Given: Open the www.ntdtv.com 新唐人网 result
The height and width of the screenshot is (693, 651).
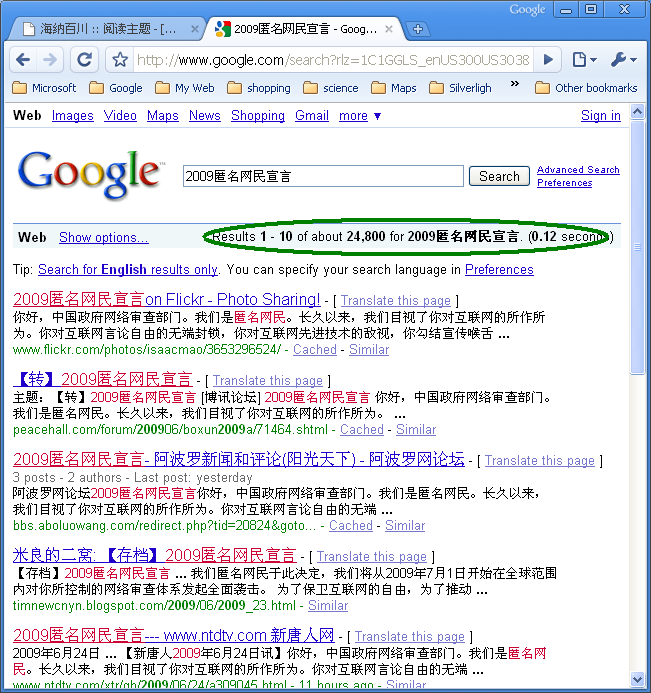Looking at the screenshot, I should click(x=173, y=636).
